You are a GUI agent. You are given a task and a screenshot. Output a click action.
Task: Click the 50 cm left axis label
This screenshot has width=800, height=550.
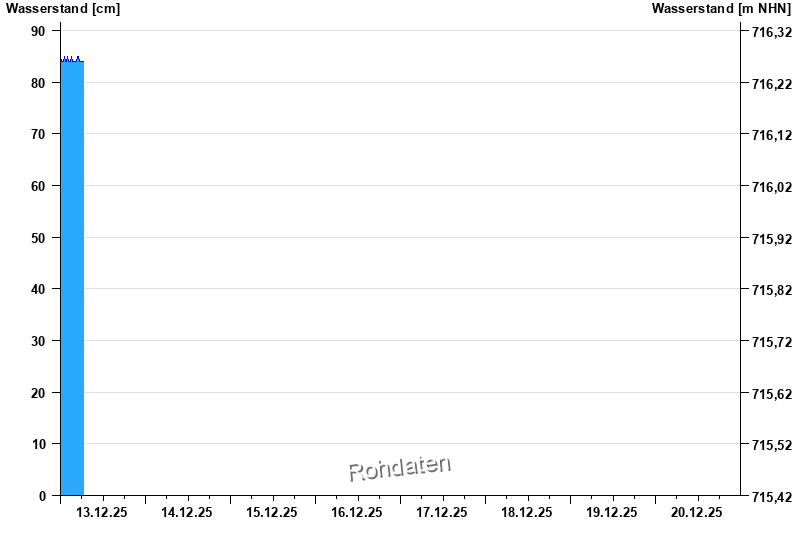click(38, 238)
